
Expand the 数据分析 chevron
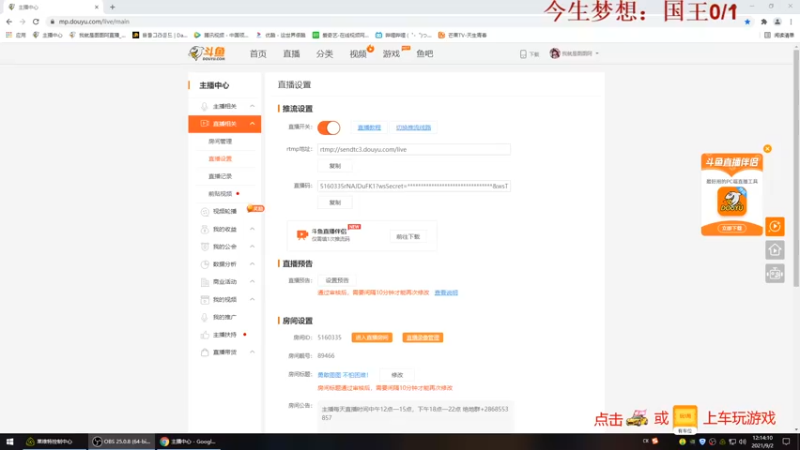(252, 264)
